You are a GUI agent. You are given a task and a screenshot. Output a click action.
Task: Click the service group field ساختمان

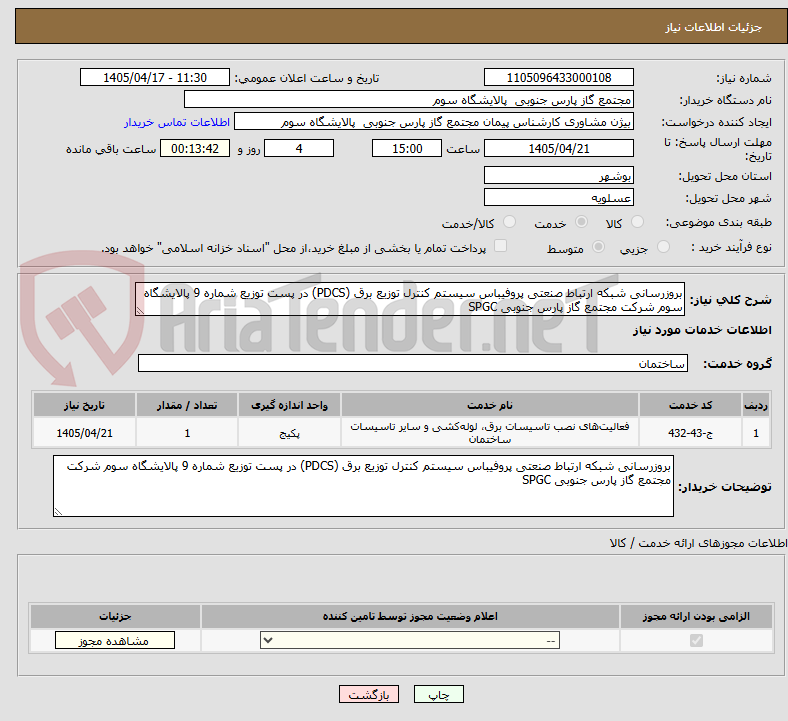(413, 363)
